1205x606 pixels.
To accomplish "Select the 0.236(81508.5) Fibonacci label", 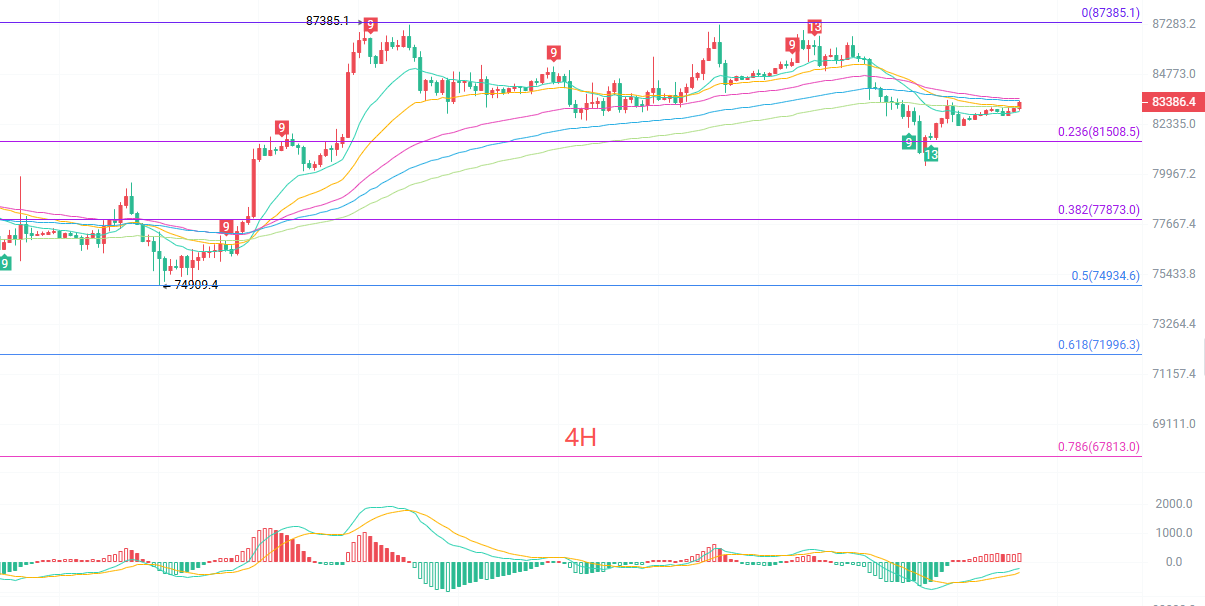I will (1099, 132).
